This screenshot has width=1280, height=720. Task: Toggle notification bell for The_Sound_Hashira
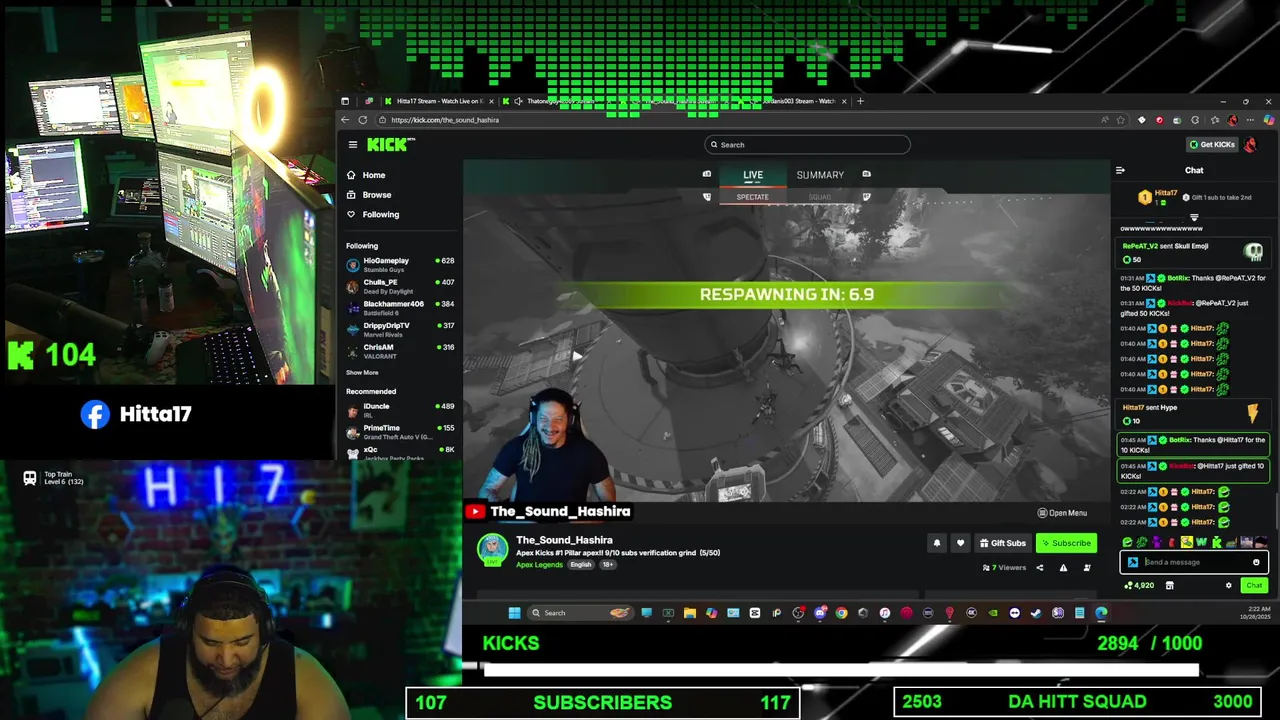click(936, 543)
